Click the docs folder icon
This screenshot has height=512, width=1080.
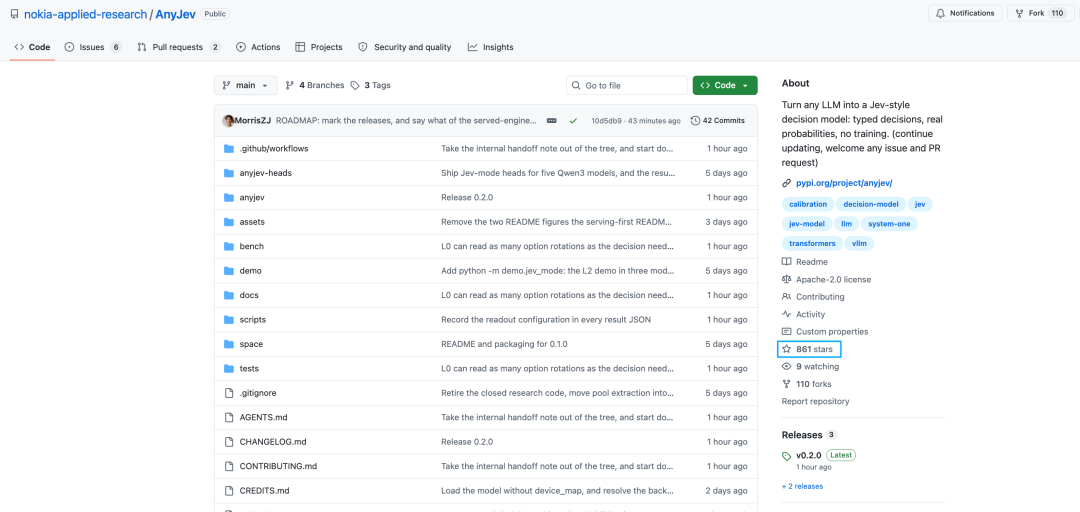click(229, 295)
